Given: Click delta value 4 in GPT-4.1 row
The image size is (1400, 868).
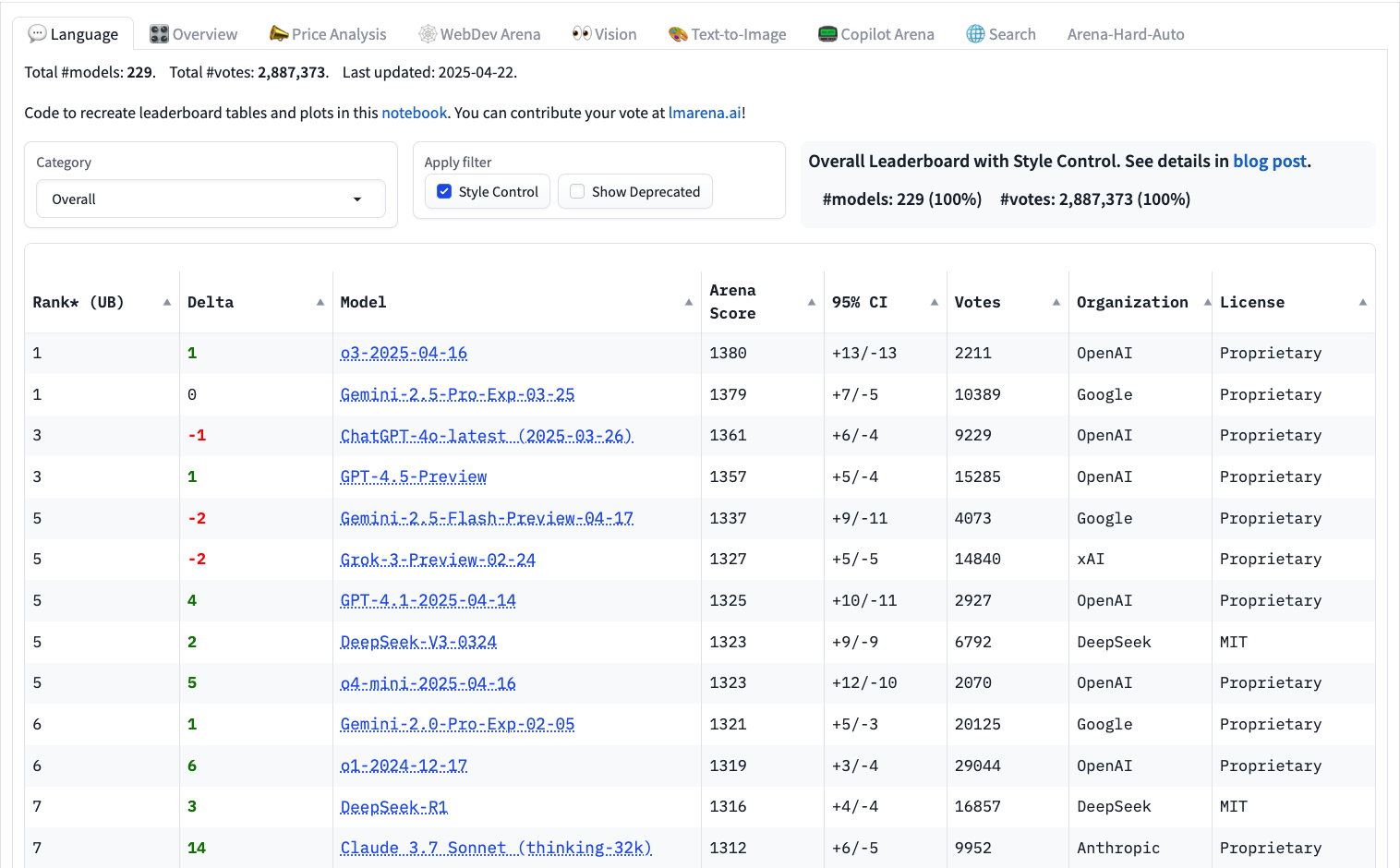Looking at the screenshot, I should (192, 600).
